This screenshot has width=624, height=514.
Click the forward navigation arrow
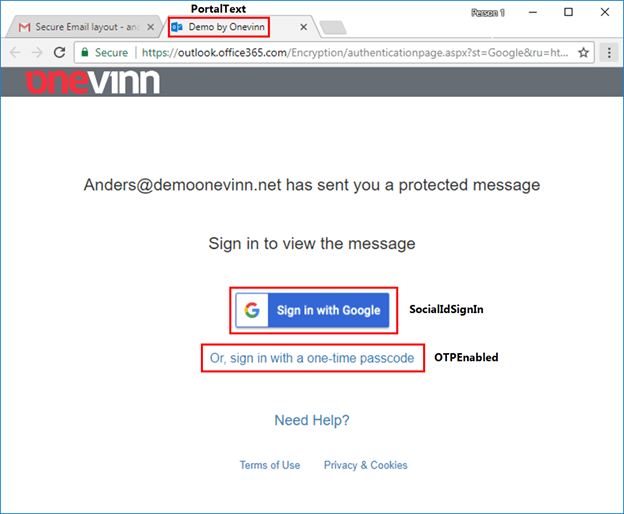tap(38, 52)
